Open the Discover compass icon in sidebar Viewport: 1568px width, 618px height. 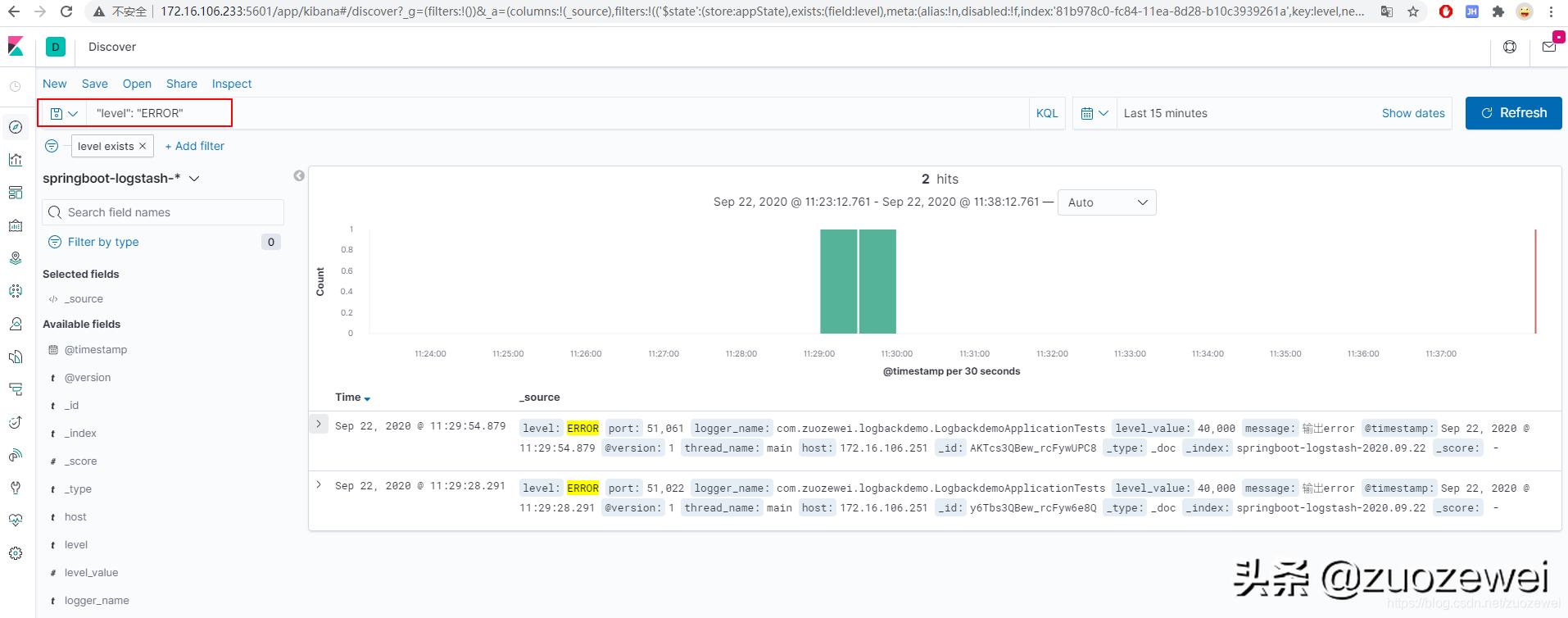pos(16,127)
